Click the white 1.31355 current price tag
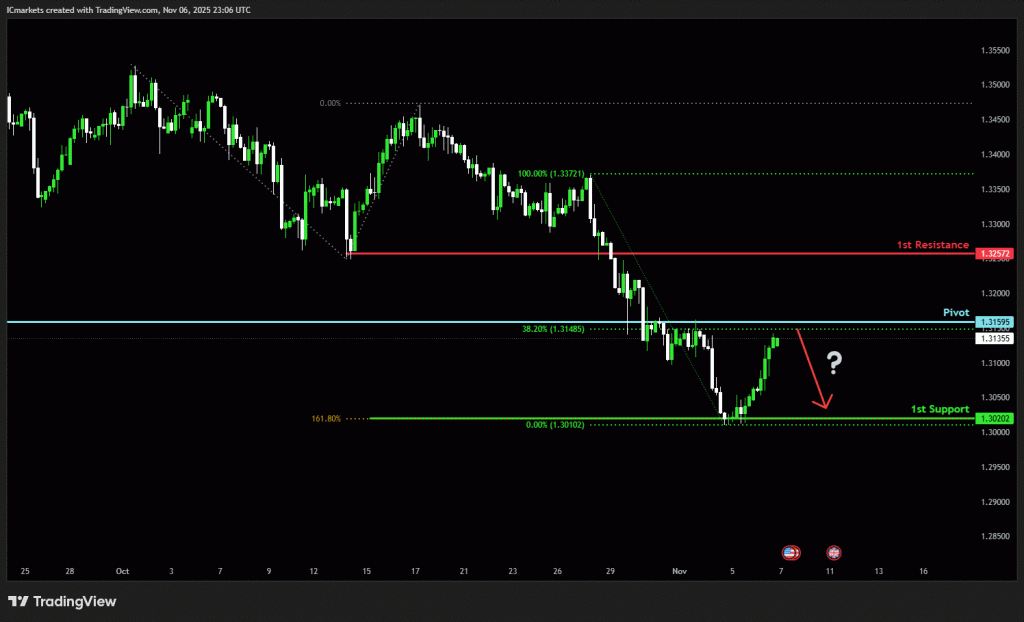1024x622 pixels. (x=996, y=339)
